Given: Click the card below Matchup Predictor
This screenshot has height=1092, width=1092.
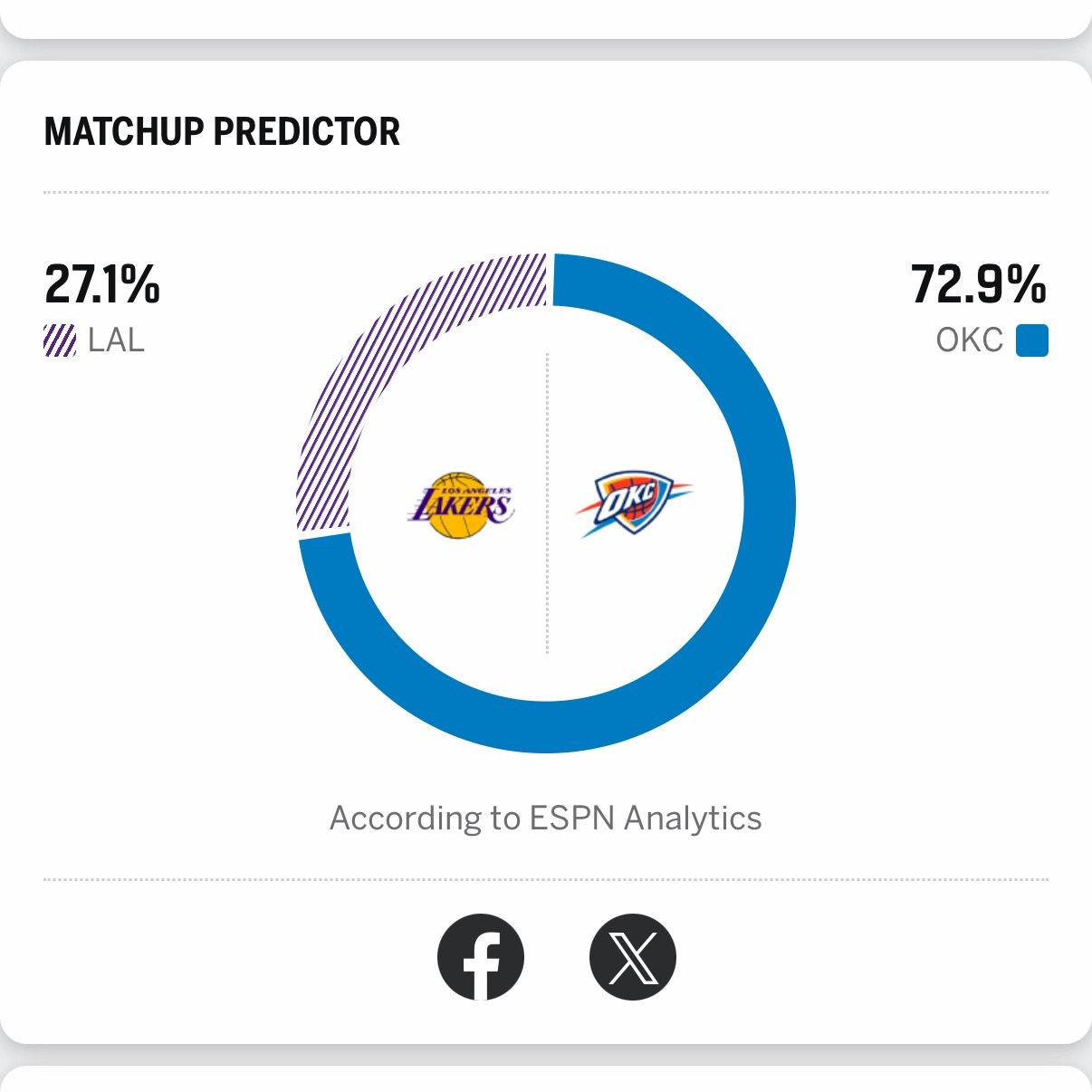Looking at the screenshot, I should (546, 1080).
